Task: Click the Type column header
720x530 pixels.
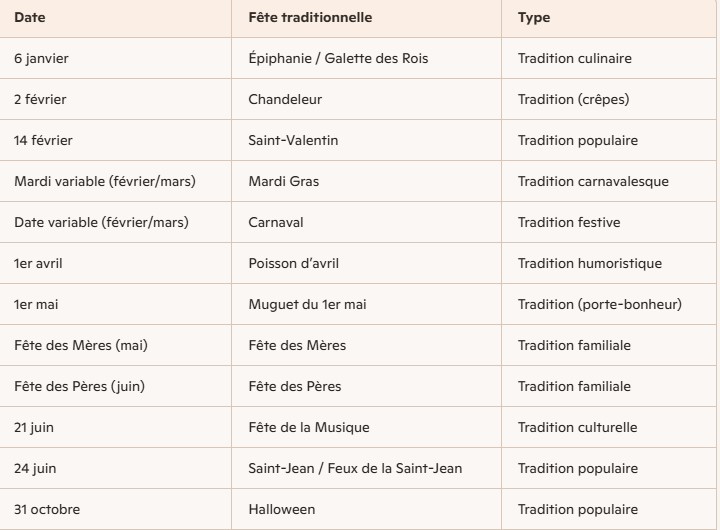Action: pos(534,18)
